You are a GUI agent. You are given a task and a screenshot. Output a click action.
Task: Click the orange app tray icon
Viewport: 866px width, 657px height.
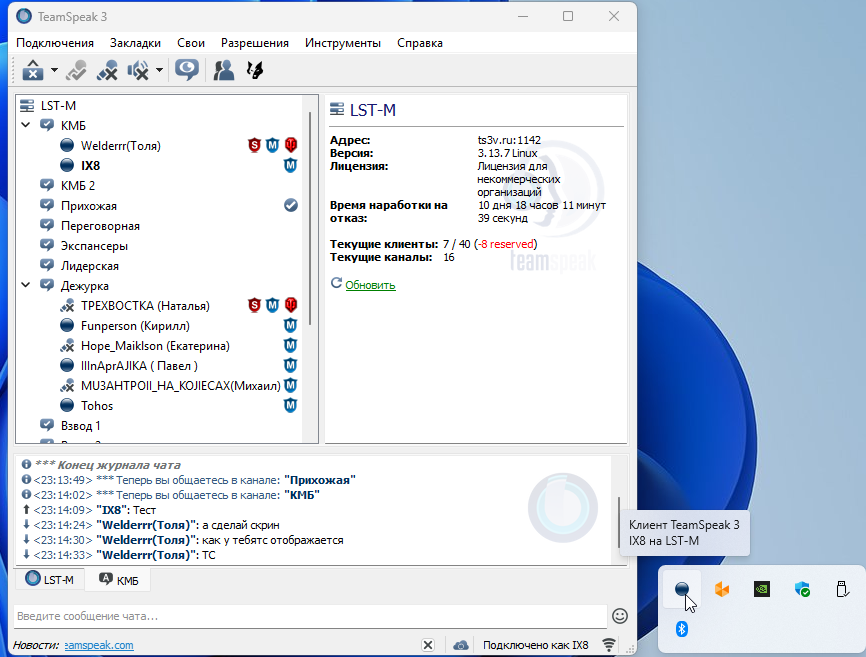[x=722, y=589]
